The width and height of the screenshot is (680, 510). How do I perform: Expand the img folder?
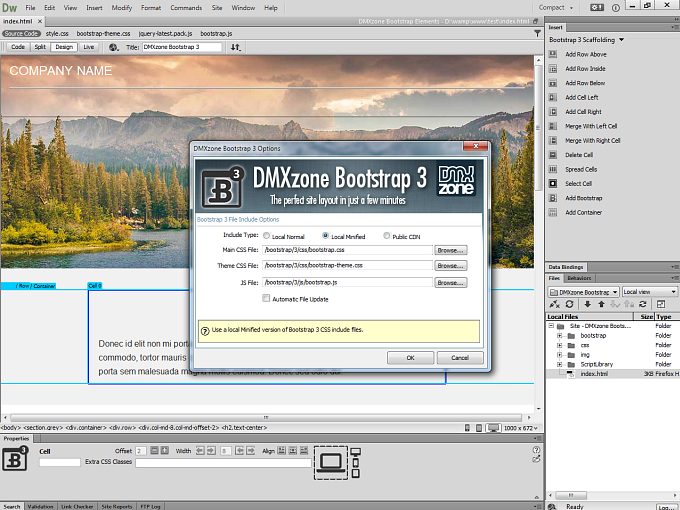tap(559, 355)
